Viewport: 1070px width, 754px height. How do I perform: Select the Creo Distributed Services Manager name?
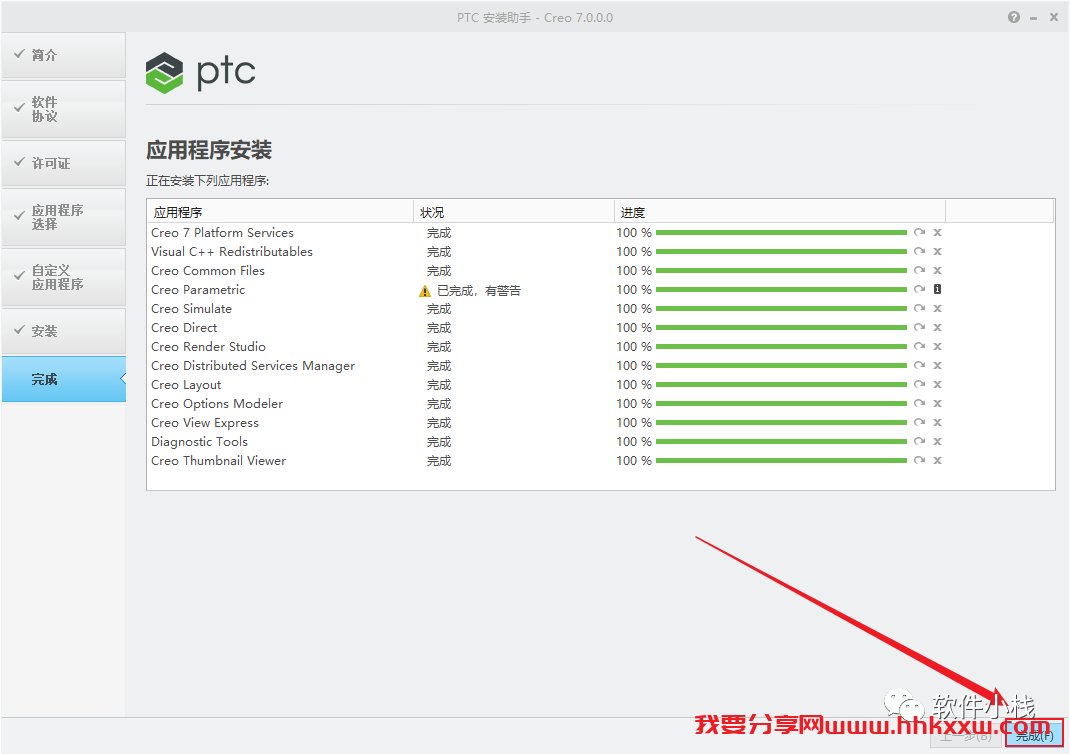pyautogui.click(x=253, y=366)
